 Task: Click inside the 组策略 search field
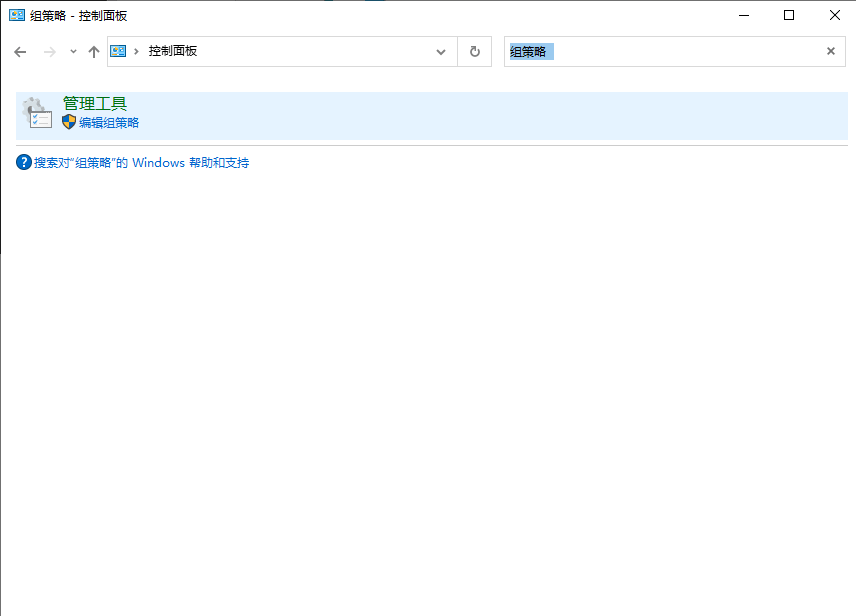pos(600,51)
